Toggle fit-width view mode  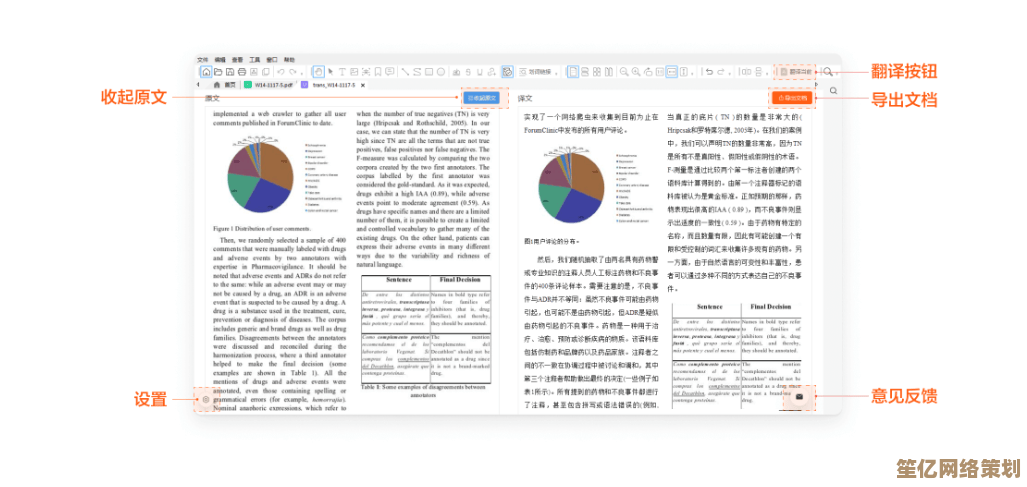coord(671,72)
